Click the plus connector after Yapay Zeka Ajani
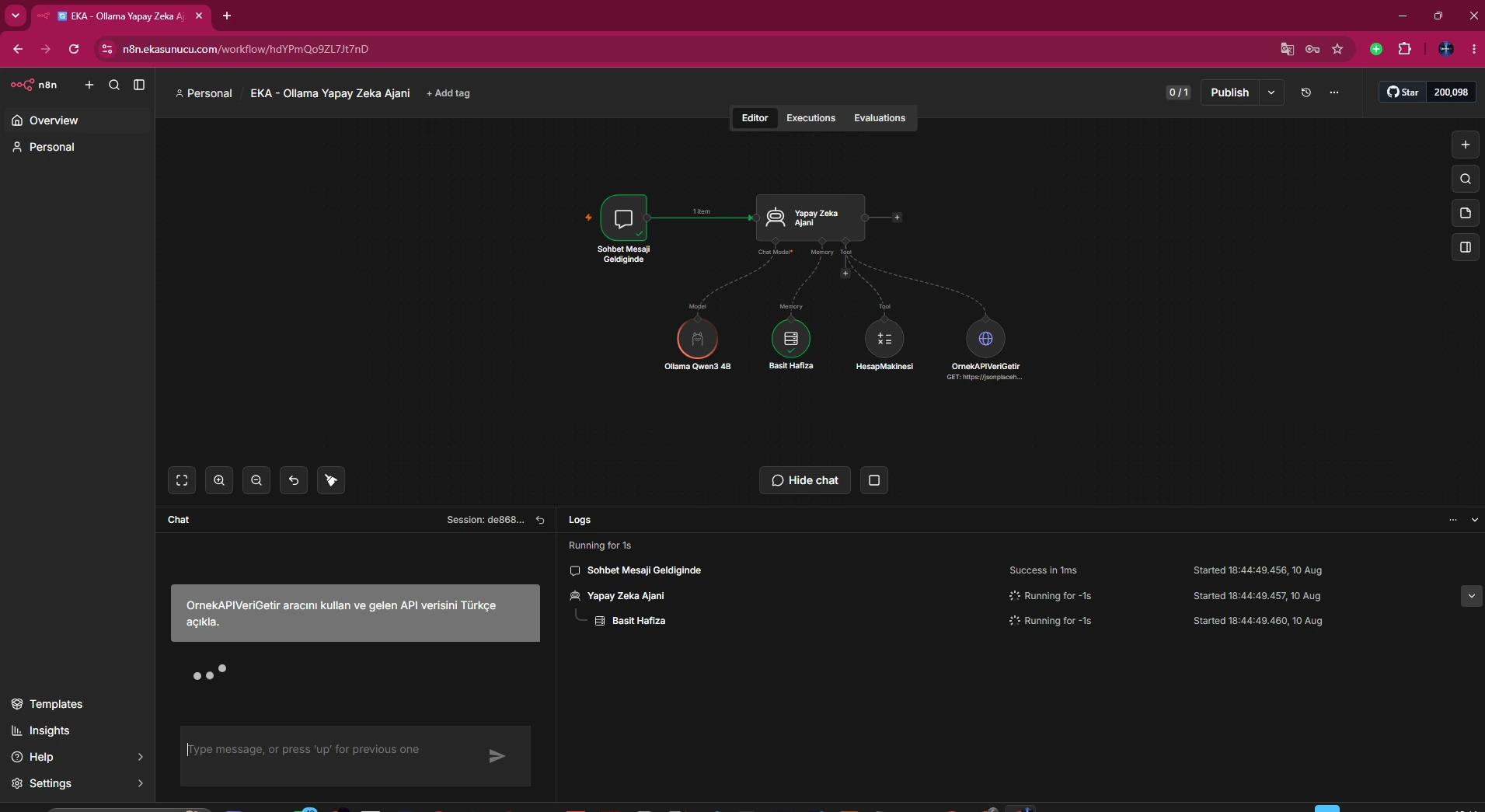This screenshot has height=812, width=1485. (x=897, y=218)
